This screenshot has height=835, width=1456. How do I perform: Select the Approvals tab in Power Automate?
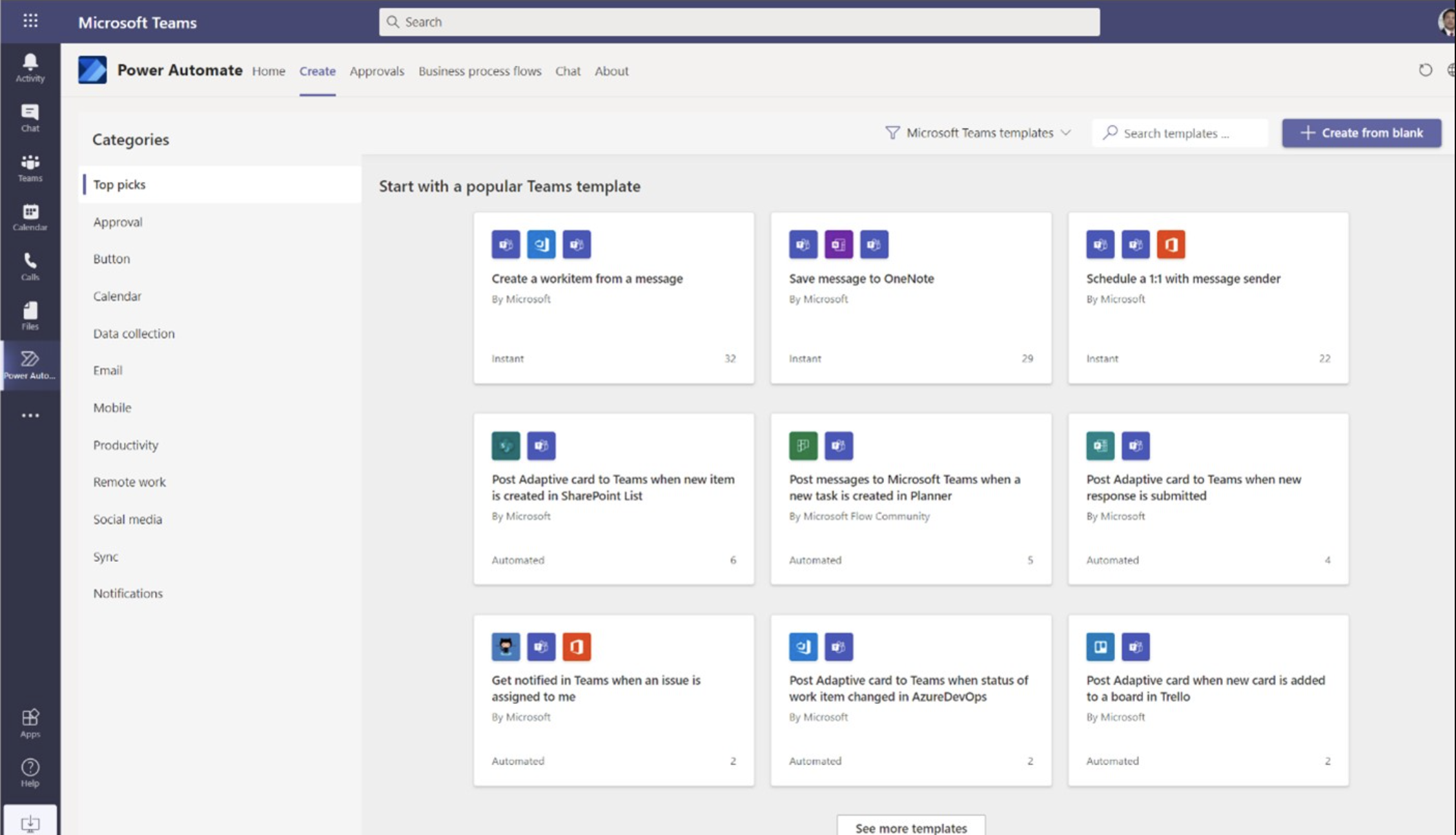[x=377, y=71]
